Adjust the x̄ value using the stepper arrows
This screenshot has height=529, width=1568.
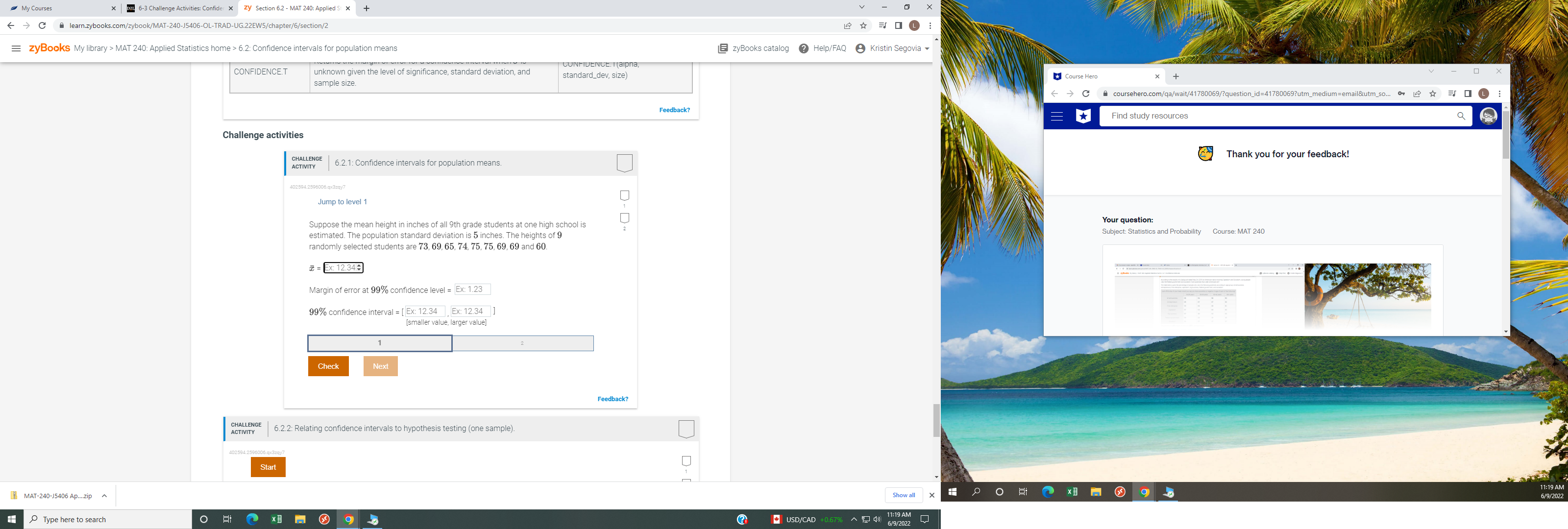point(359,267)
